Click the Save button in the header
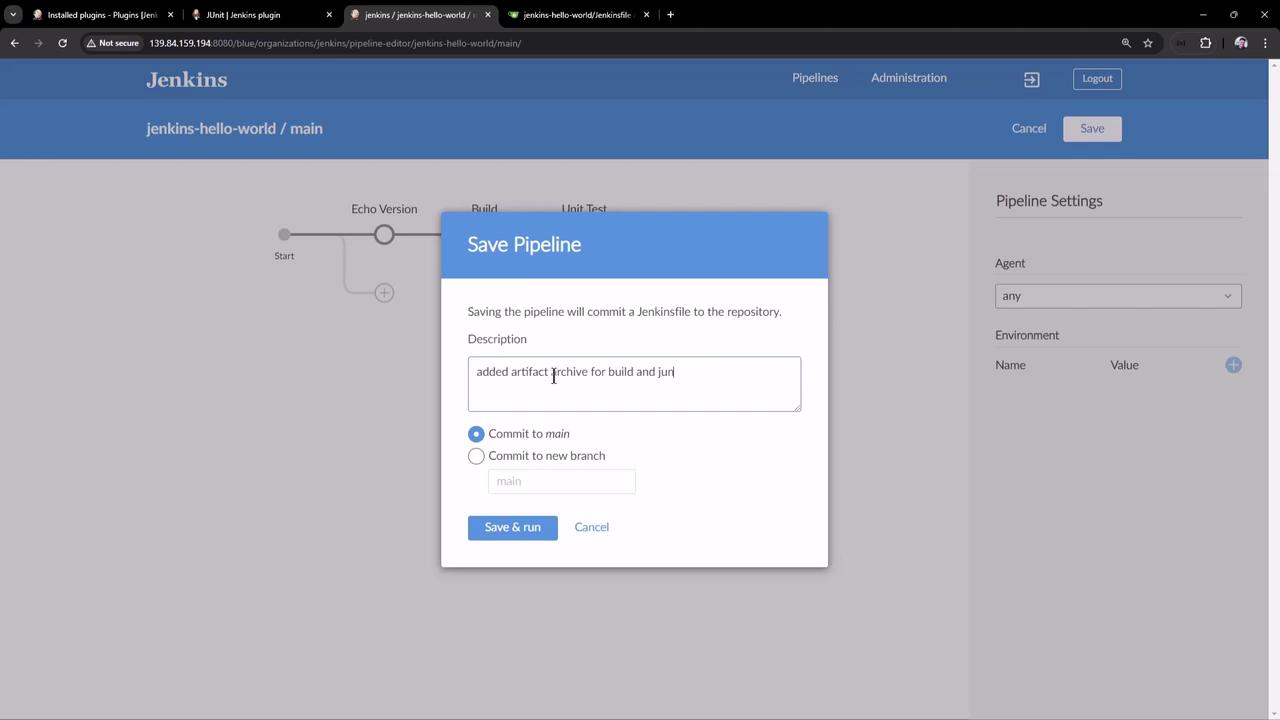Viewport: 1280px width, 720px height. (1092, 129)
